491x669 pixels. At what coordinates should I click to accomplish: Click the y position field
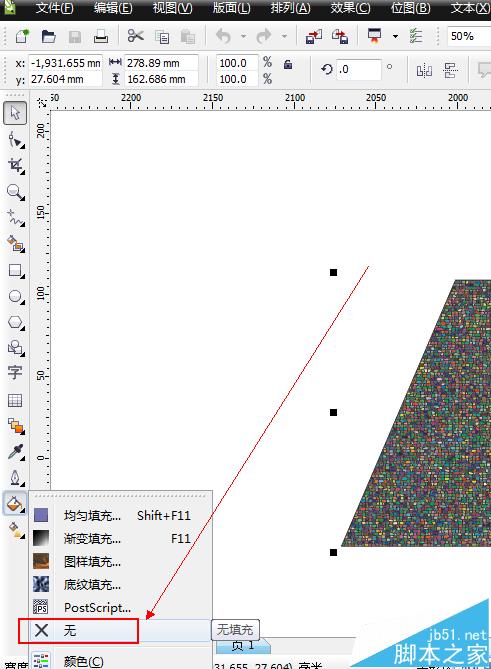click(x=65, y=79)
